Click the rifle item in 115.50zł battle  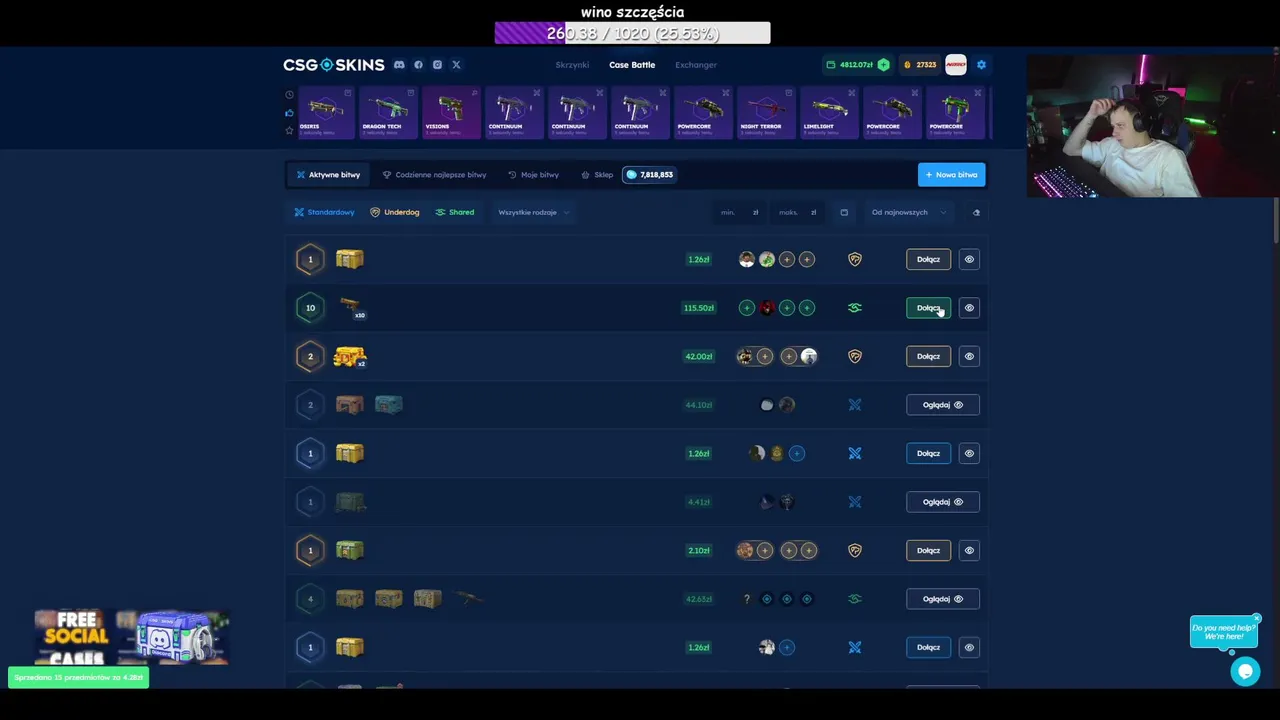(x=350, y=306)
